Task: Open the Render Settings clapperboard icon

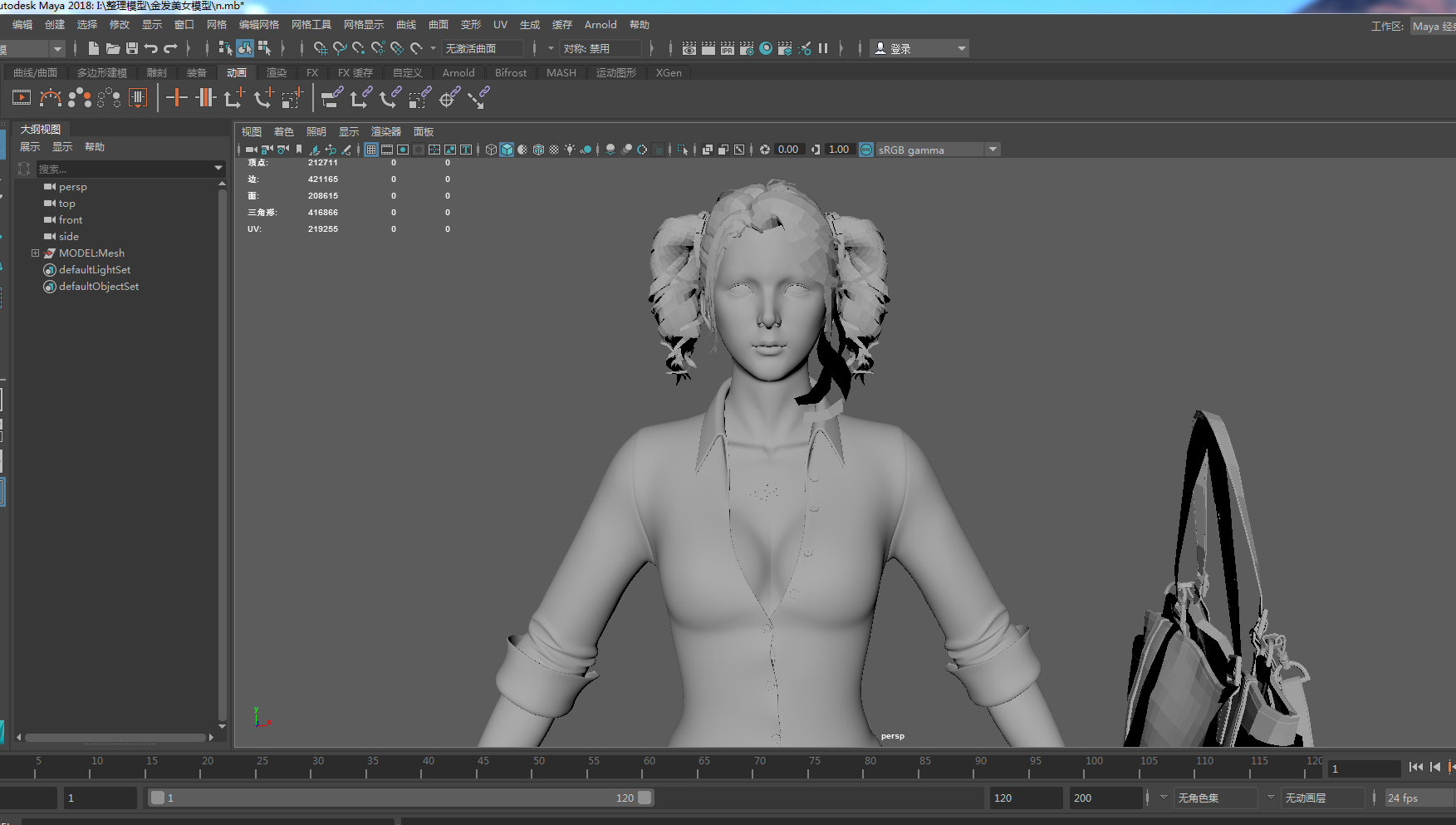Action: [x=747, y=48]
